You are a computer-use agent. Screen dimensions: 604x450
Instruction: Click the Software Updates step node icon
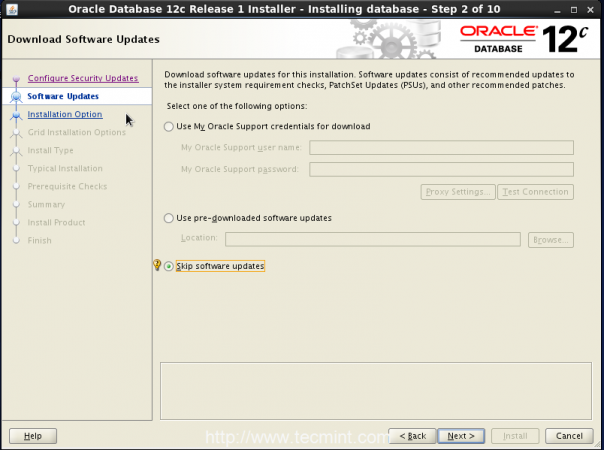tap(16, 96)
